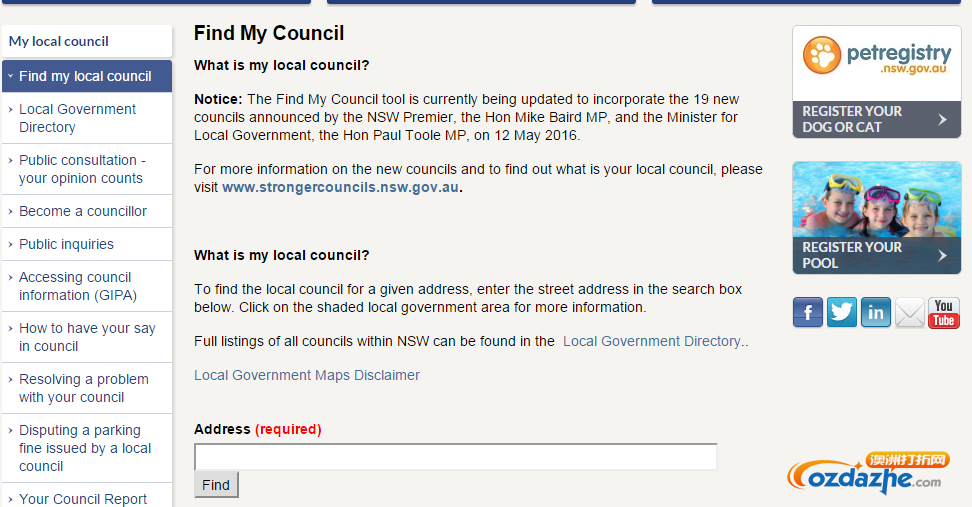This screenshot has height=507, width=972.
Task: Click the Address input field
Action: 455,457
